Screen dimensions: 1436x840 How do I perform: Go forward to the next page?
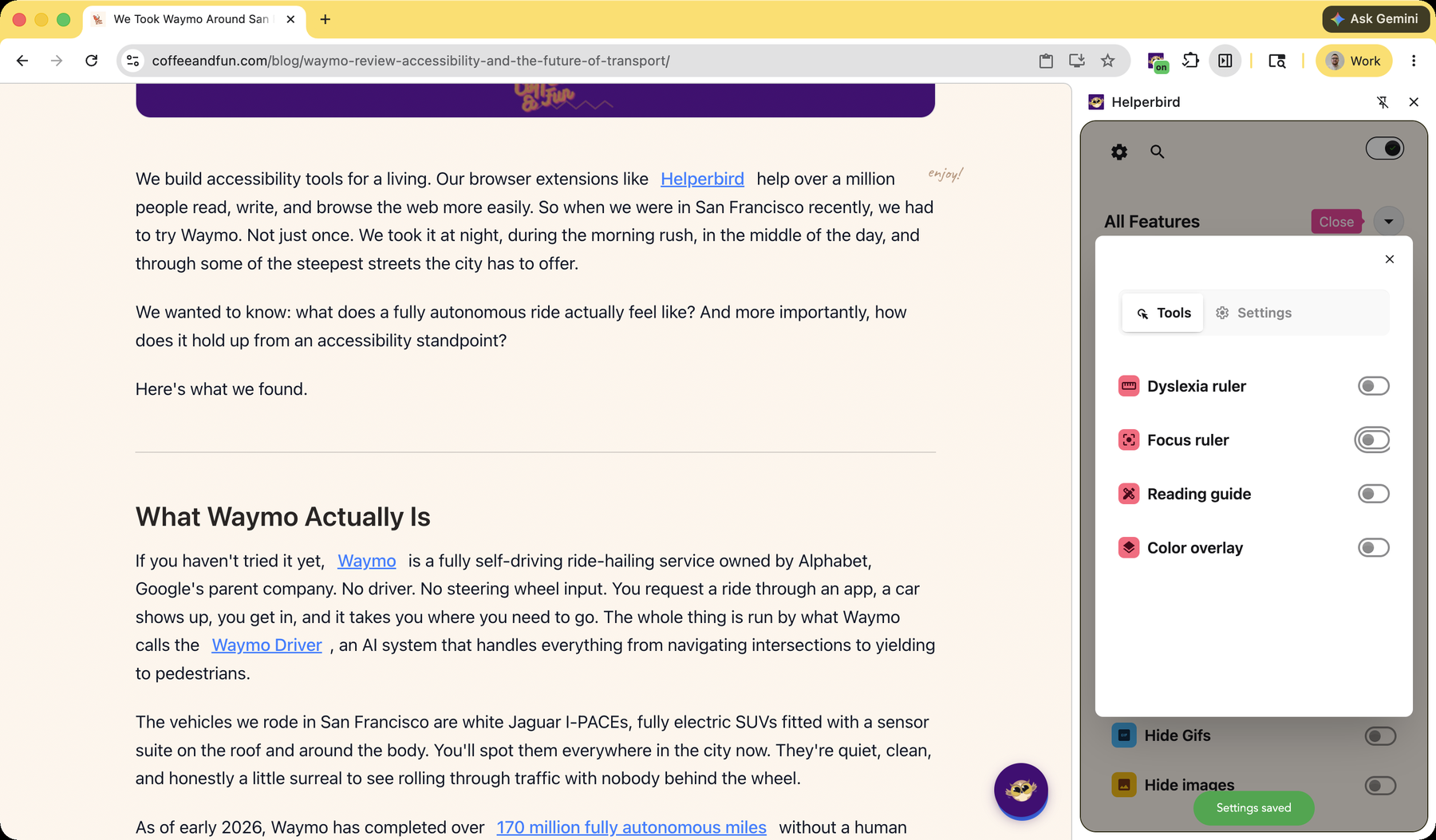(57, 61)
